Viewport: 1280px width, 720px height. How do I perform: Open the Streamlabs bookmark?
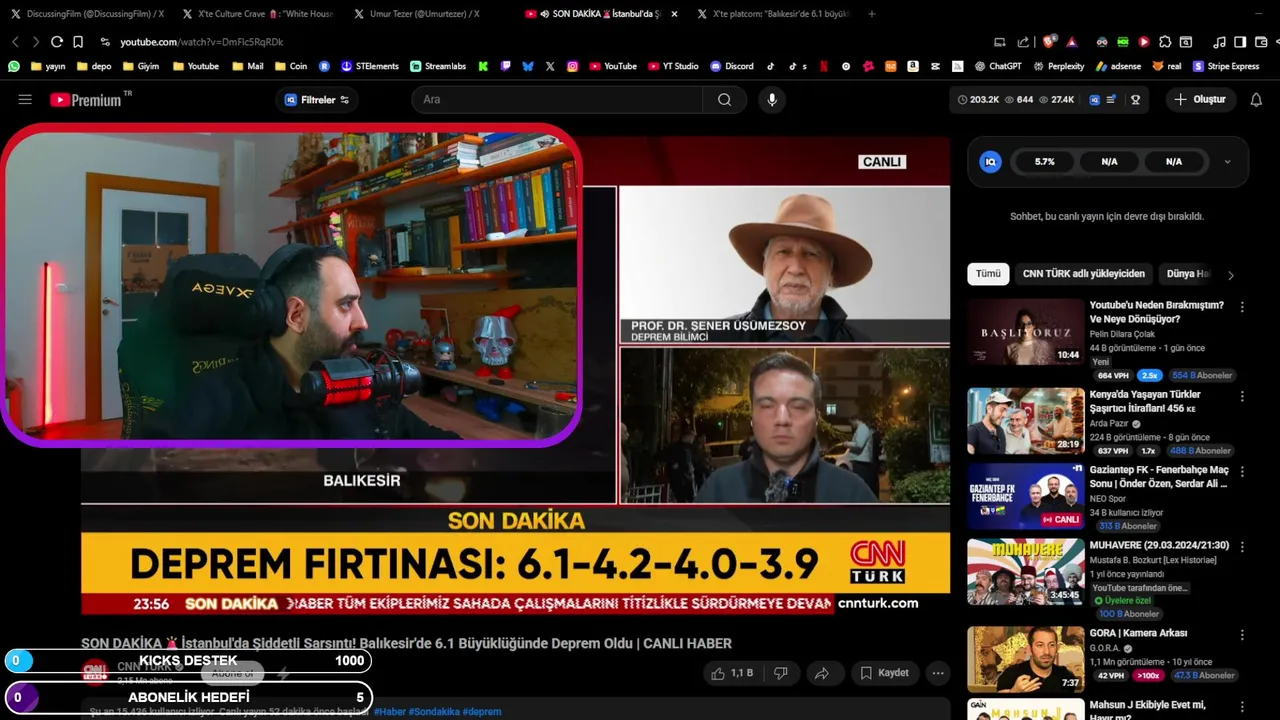tap(438, 66)
